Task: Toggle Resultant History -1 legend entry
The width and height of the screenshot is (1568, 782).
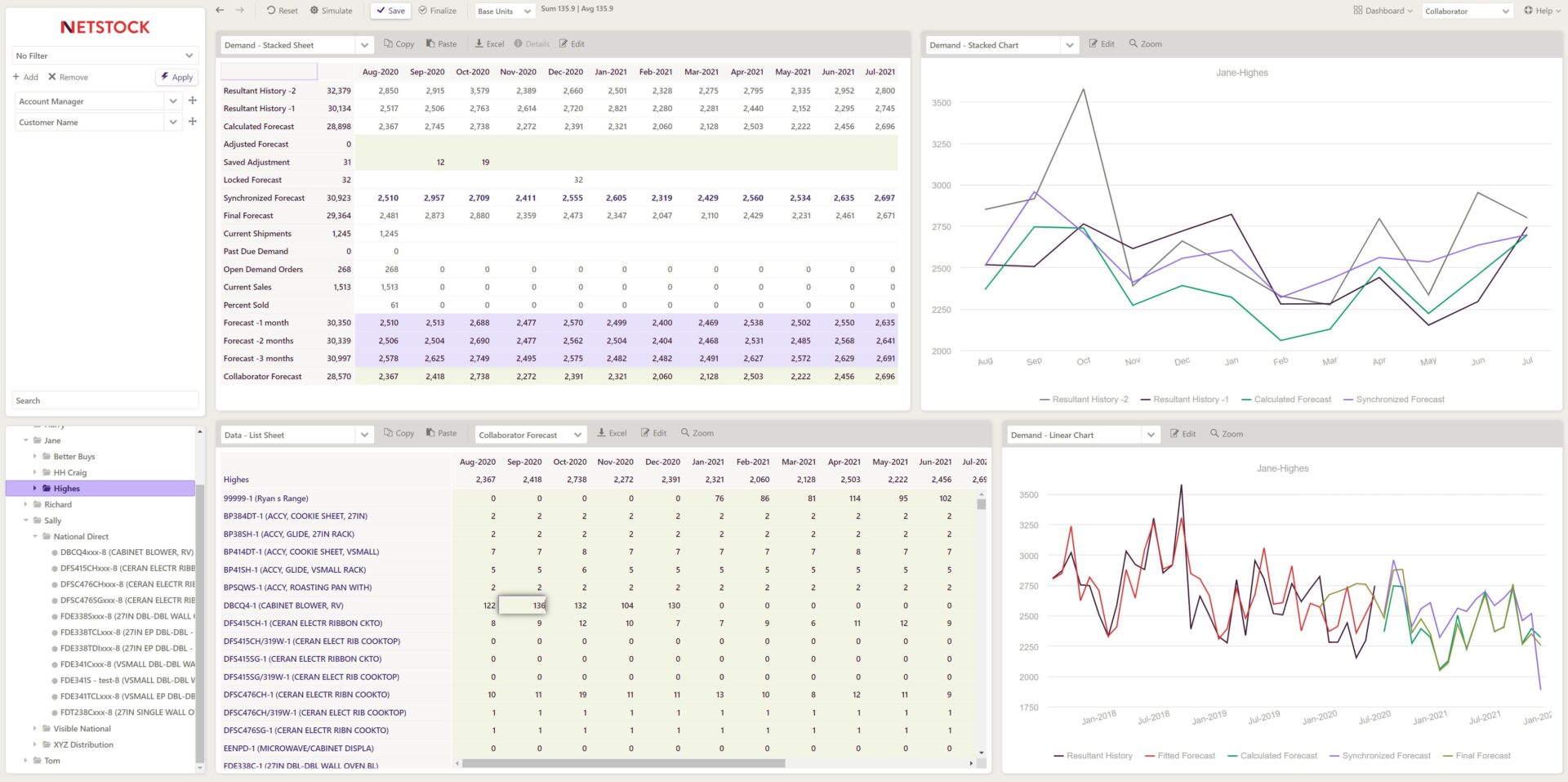Action: (1184, 400)
